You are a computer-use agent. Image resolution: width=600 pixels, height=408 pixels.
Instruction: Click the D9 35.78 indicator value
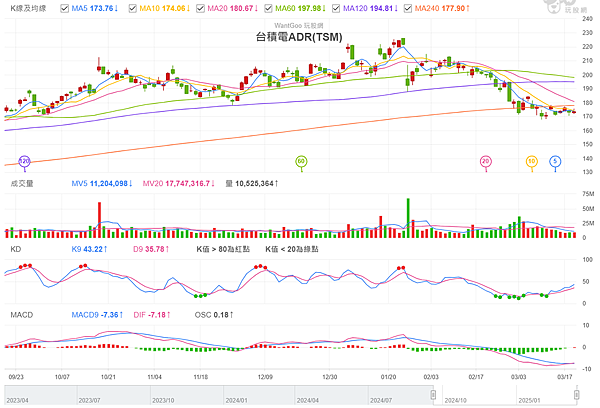(151, 249)
